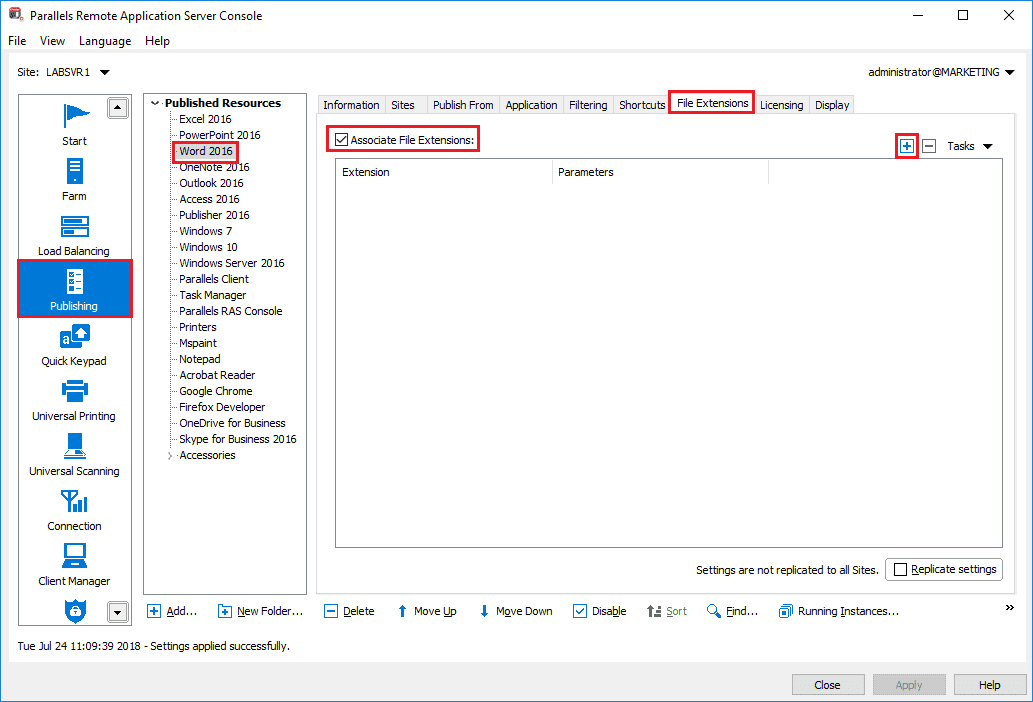Switch to the Display tab

[x=832, y=105]
